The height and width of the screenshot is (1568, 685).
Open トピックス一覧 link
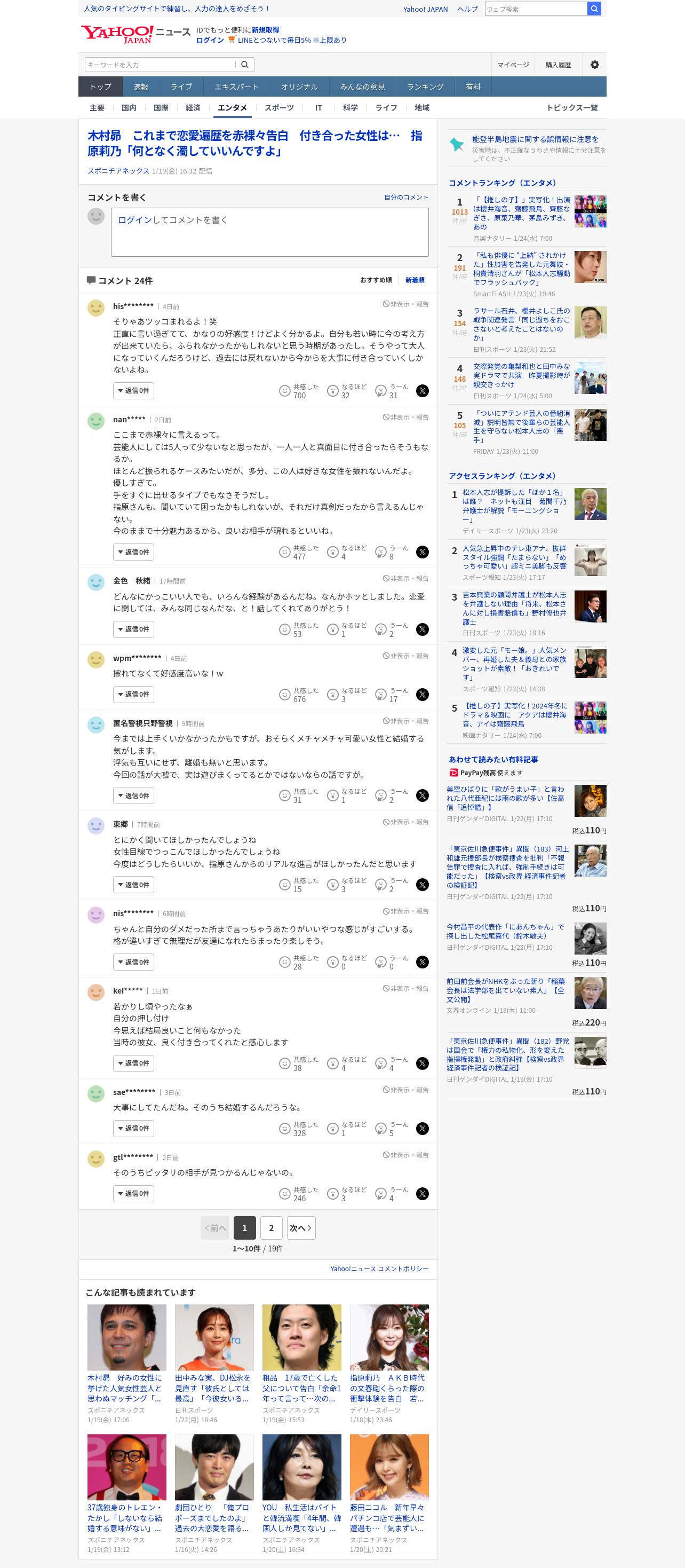click(572, 108)
